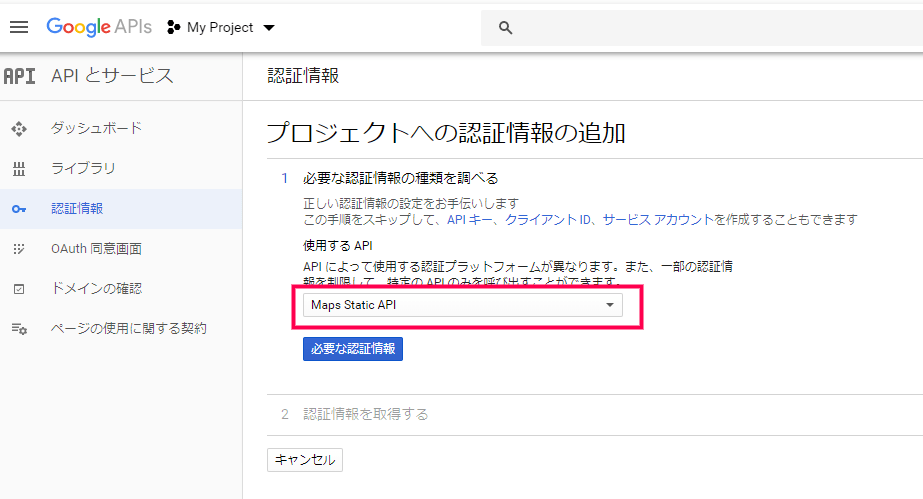Click the ダッシュボード sidebar icon
The image size is (923, 499).
19,129
